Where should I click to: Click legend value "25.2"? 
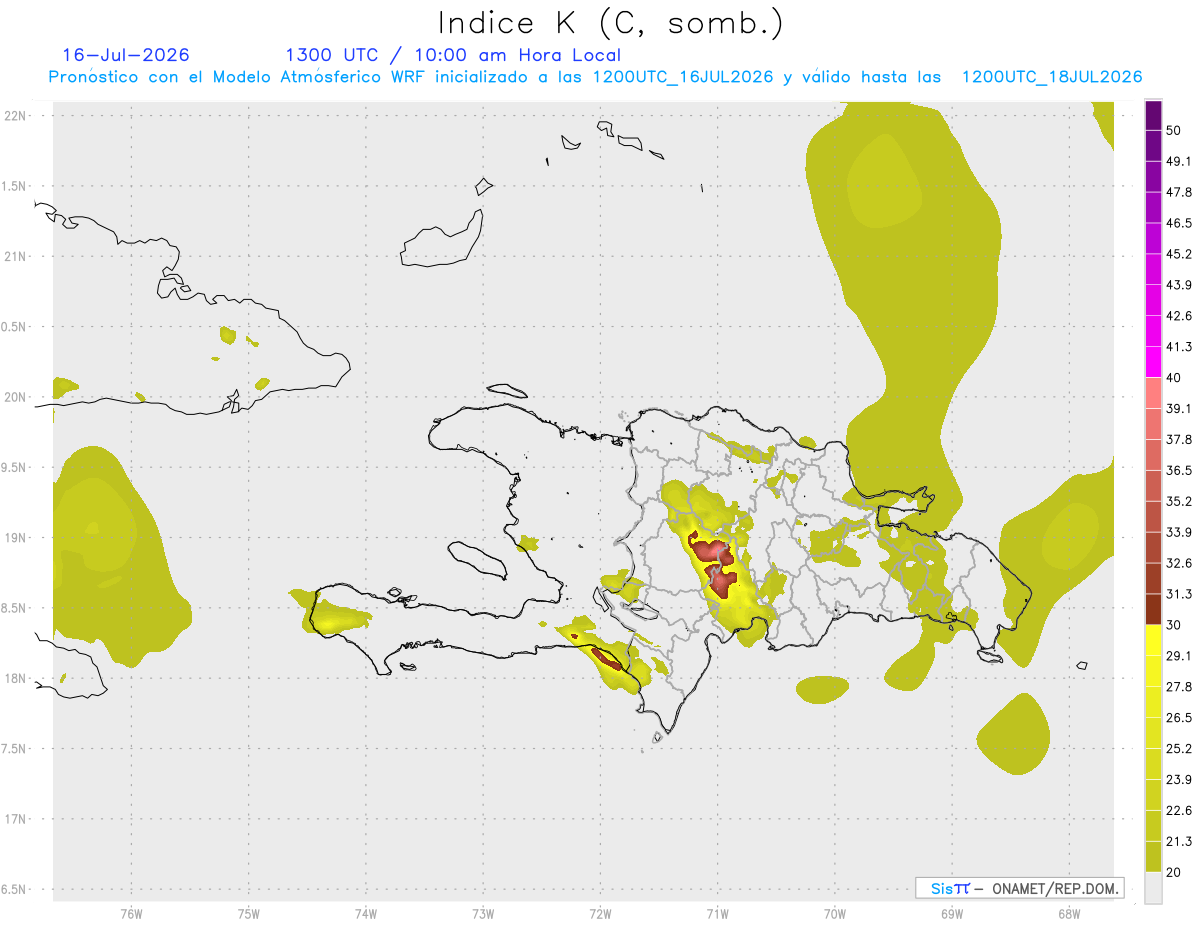pos(1179,749)
